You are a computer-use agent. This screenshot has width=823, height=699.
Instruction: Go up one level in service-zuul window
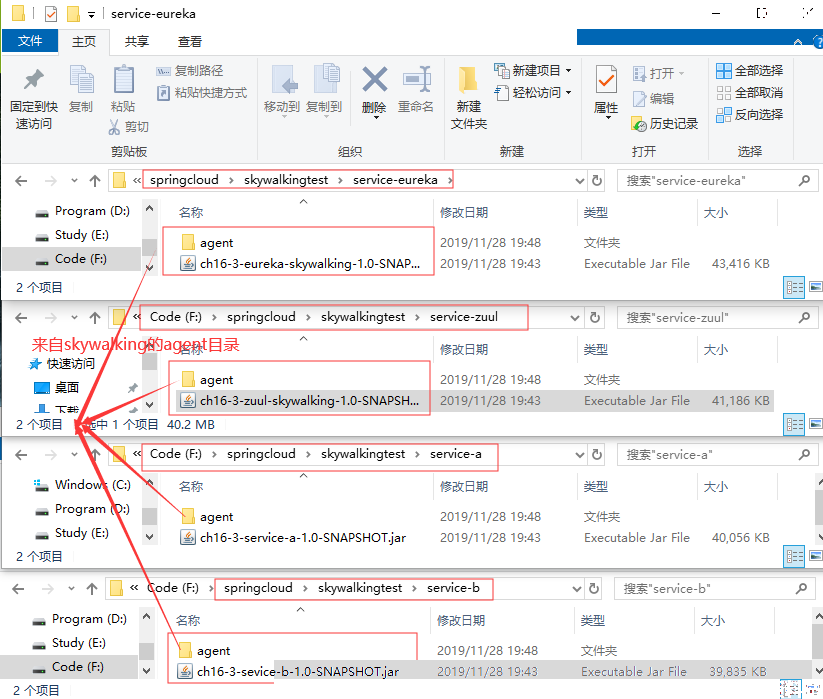tap(94, 318)
